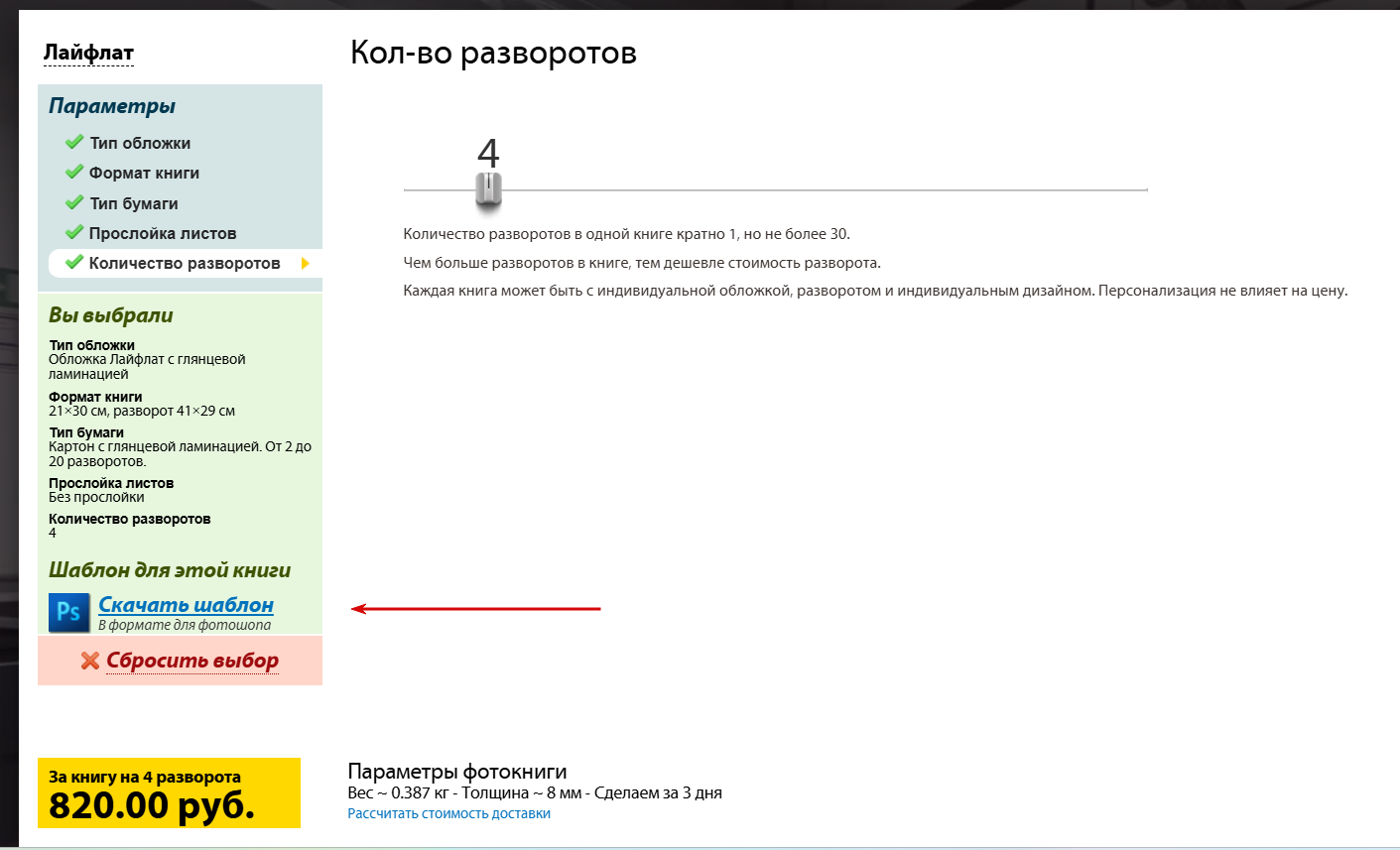Click '21×30 см, разворот 41×29 см' text
Image resolution: width=1400 pixels, height=850 pixels.
142,411
